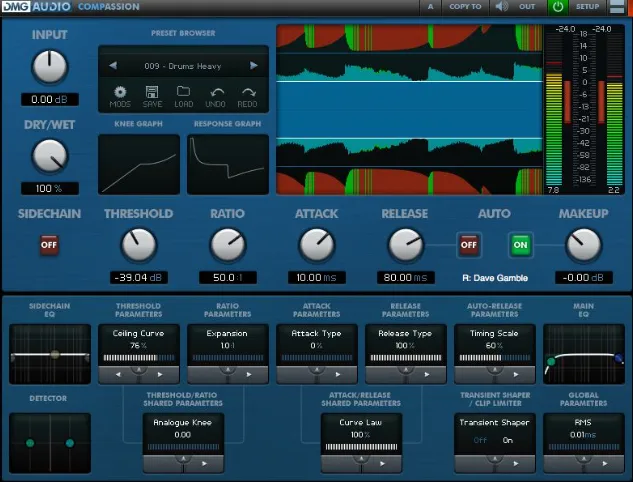
Task: Click the A preset slot button
Action: [430, 7]
